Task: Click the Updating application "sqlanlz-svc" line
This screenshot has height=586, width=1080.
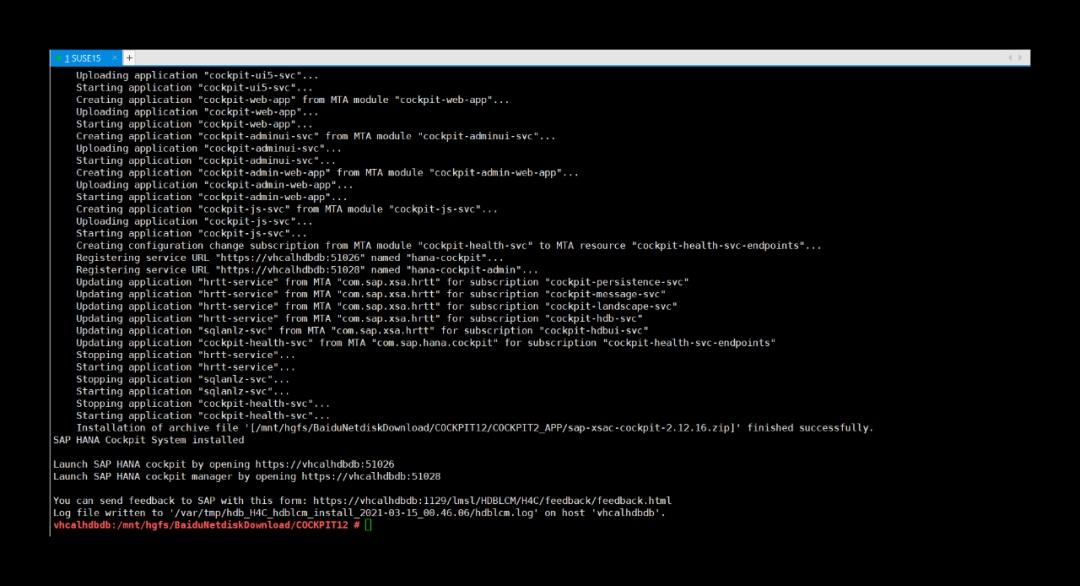Action: (362, 331)
